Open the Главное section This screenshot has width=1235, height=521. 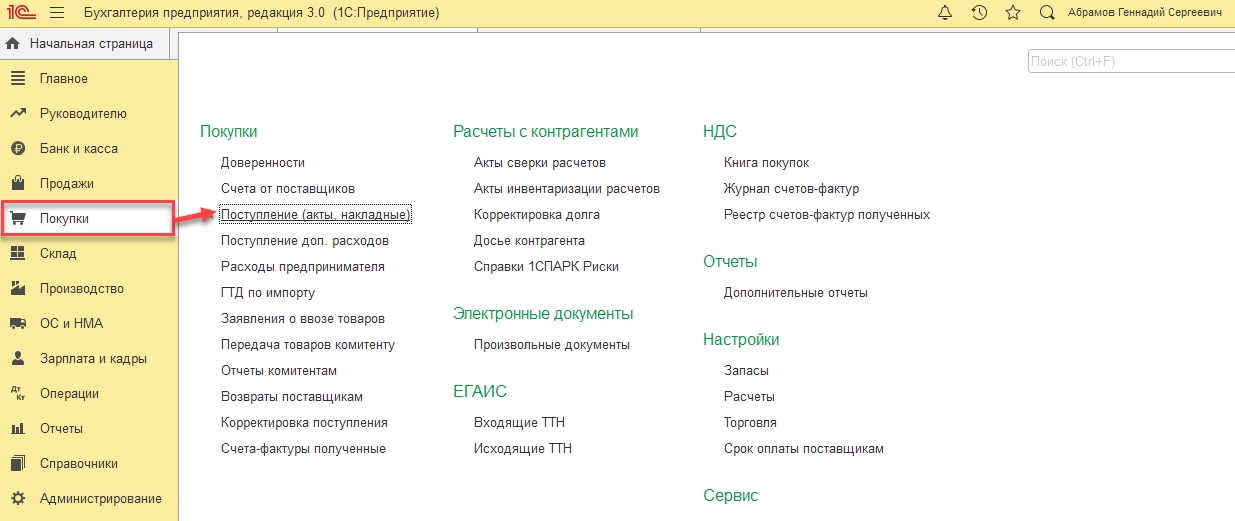[64, 79]
